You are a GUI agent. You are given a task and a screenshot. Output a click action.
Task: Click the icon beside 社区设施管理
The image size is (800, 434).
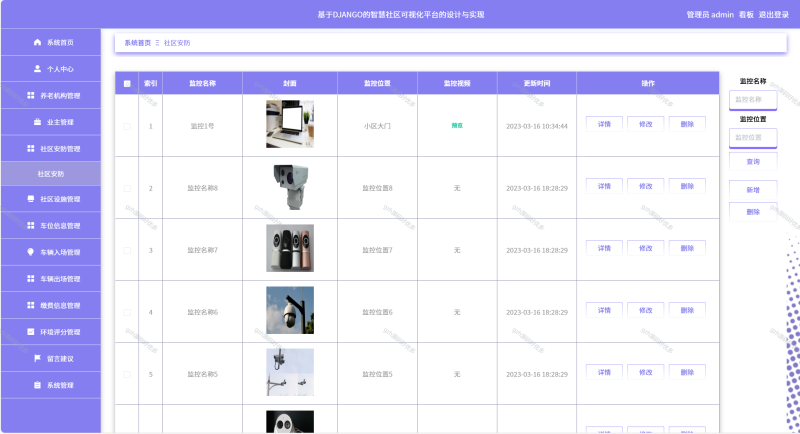pyautogui.click(x=31, y=199)
